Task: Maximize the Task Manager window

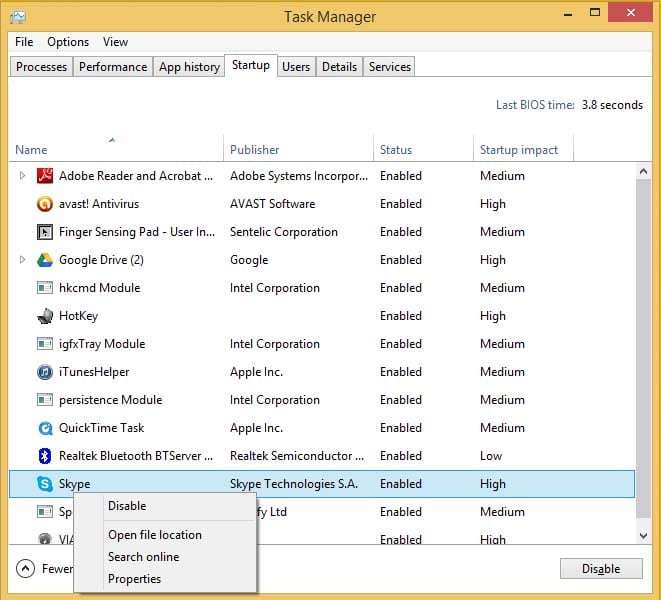Action: (x=595, y=13)
